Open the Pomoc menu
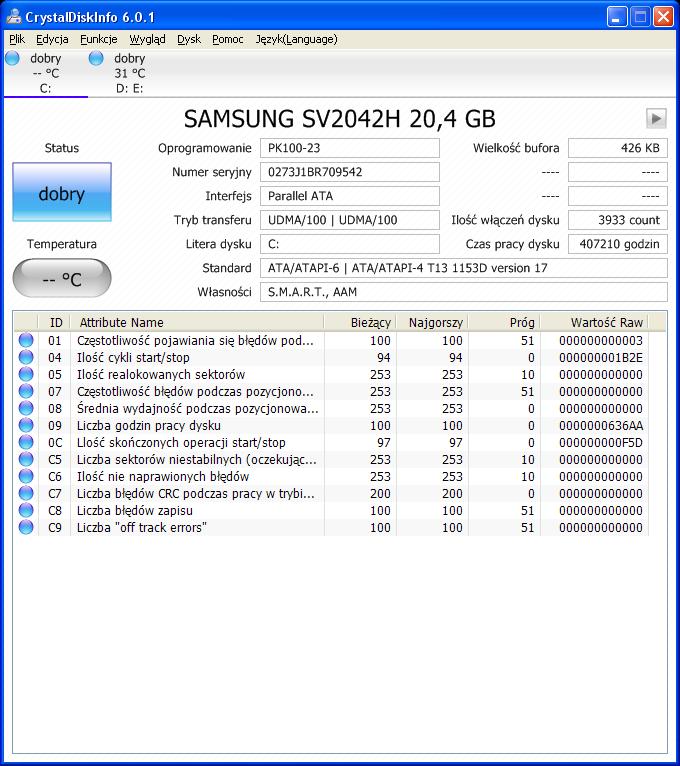This screenshot has height=766, width=680. 228,39
